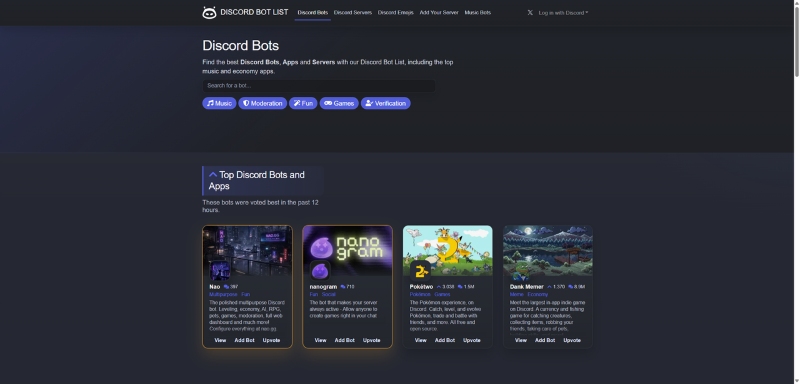The width and height of the screenshot is (800, 384).
Task: Add Bot for nanogram
Action: pyautogui.click(x=344, y=341)
